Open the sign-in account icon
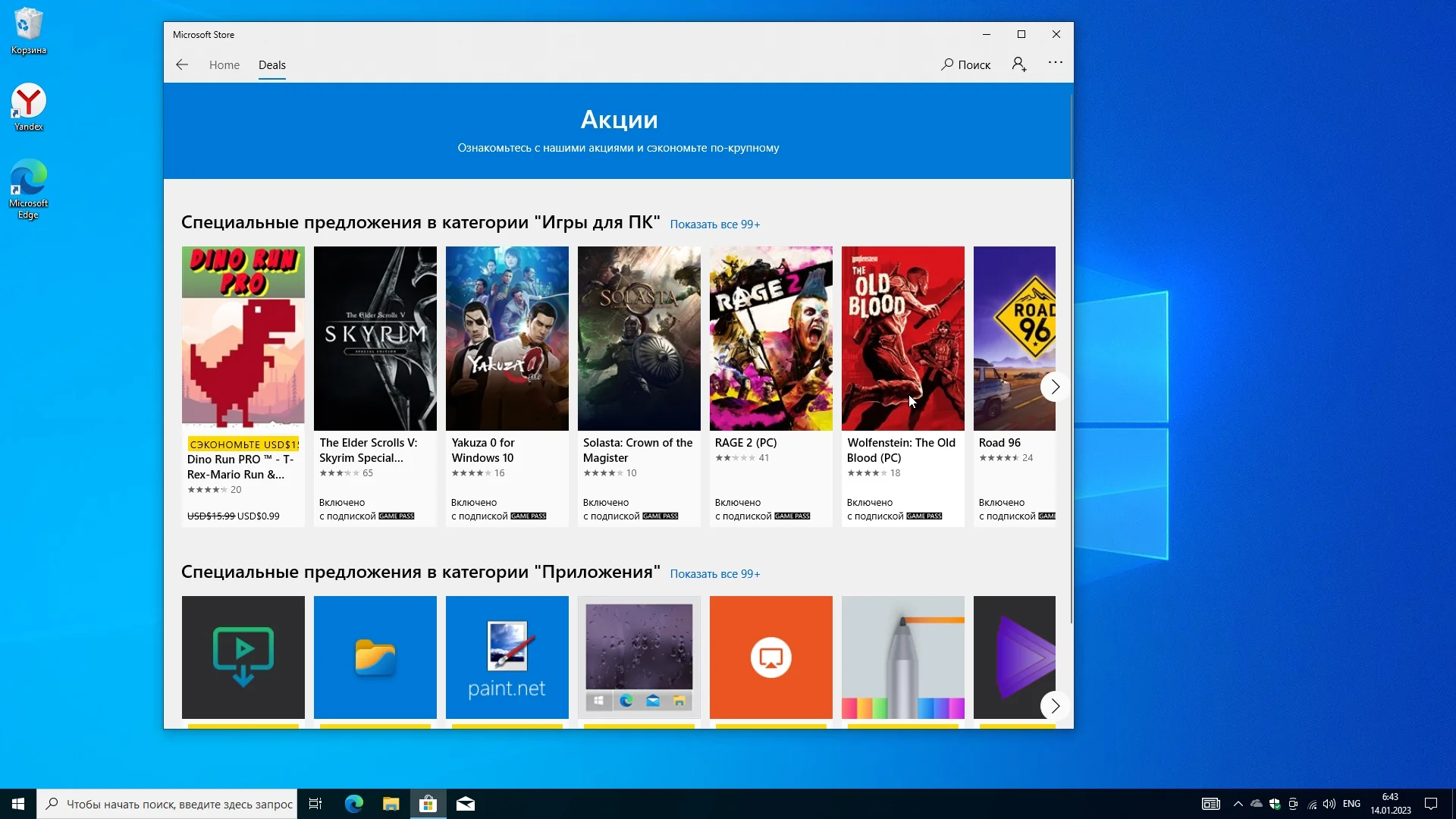The width and height of the screenshot is (1456, 819). point(1019,64)
